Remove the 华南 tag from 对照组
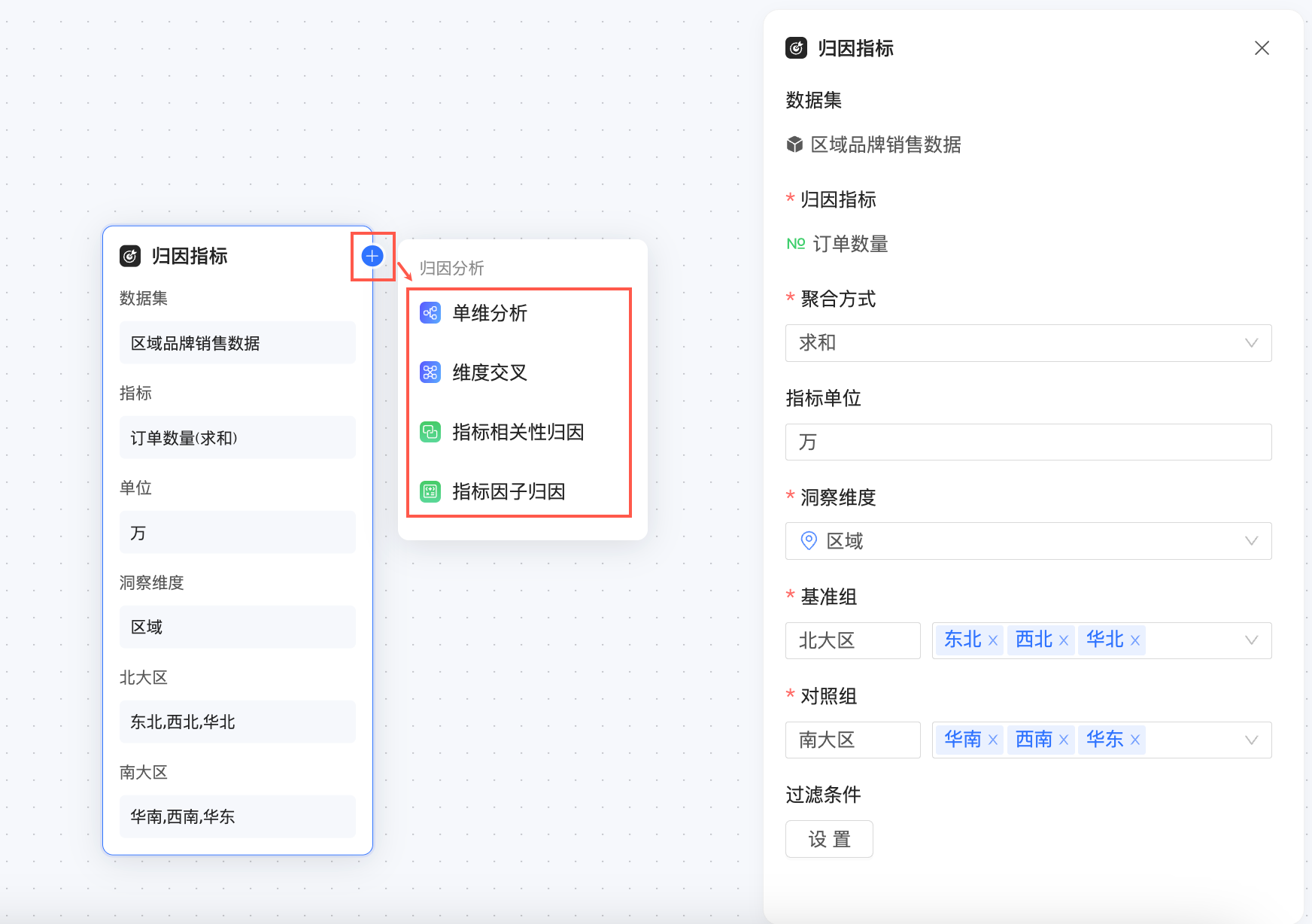 [993, 740]
